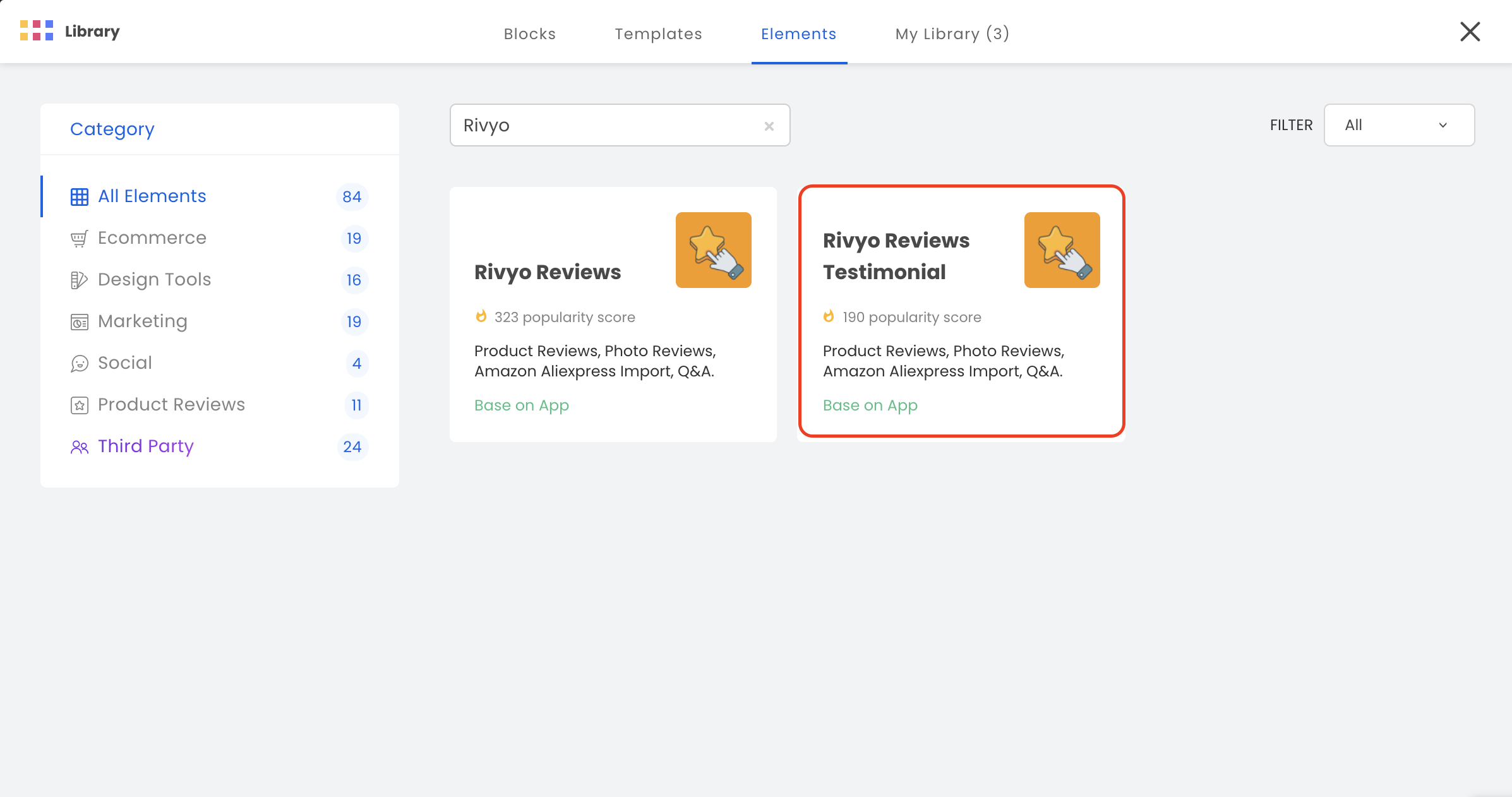This screenshot has height=797, width=1512.
Task: Click the filter dropdown chevron arrow
Action: click(x=1443, y=125)
